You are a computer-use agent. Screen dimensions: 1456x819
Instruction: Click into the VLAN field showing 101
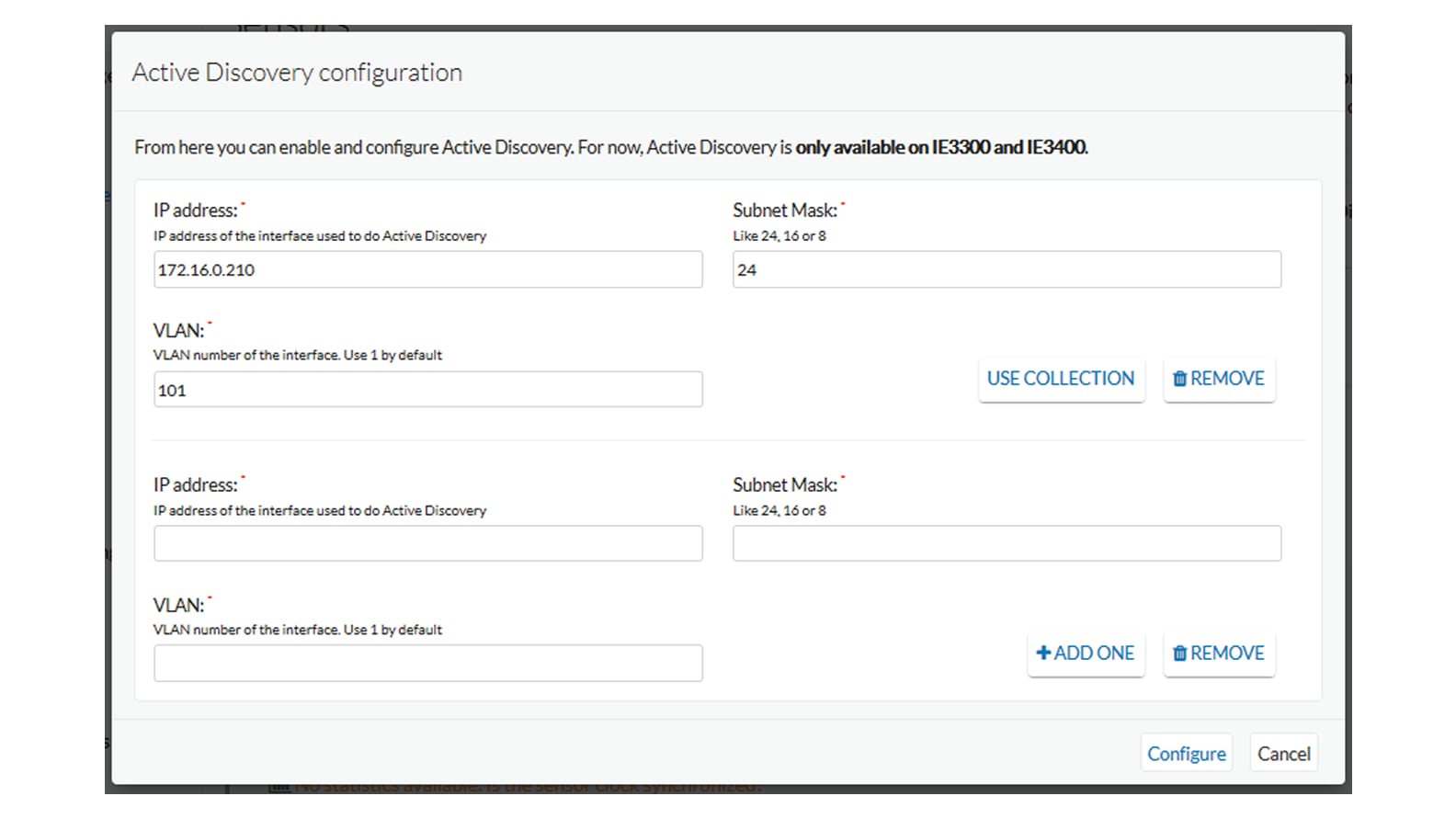pos(427,390)
